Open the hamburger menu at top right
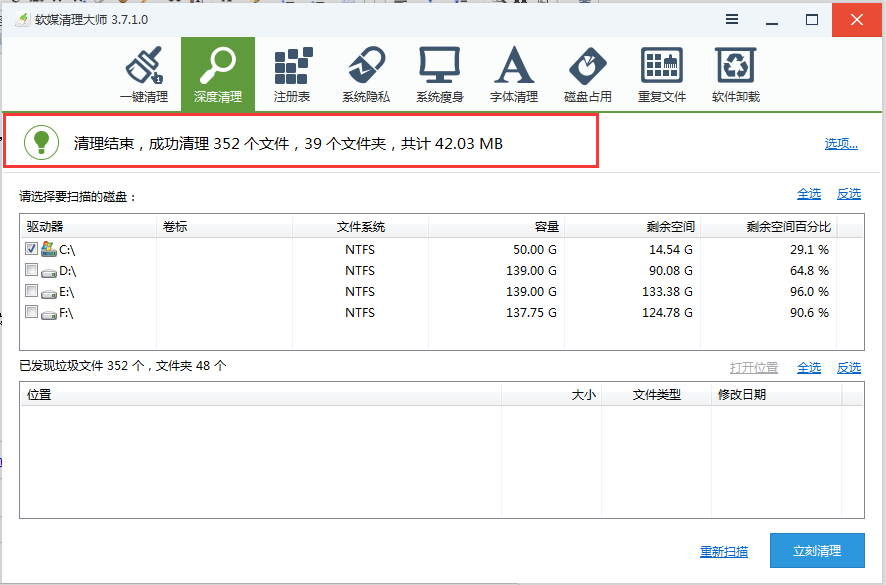The image size is (886, 585). [731, 19]
